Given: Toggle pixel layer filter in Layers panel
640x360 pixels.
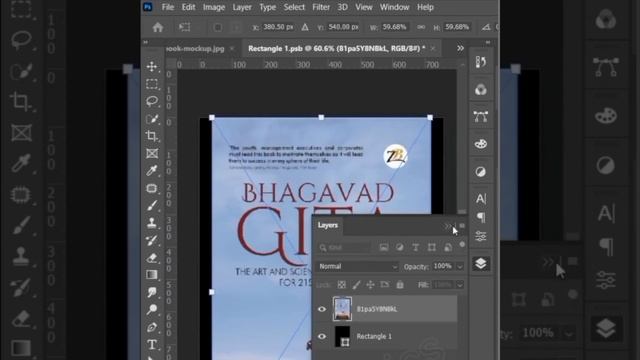Looking at the screenshot, I should point(384,247).
